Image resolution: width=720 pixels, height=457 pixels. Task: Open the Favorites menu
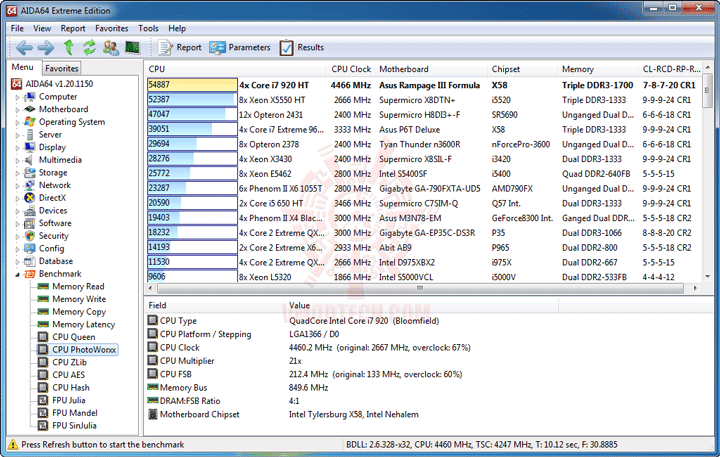112,28
